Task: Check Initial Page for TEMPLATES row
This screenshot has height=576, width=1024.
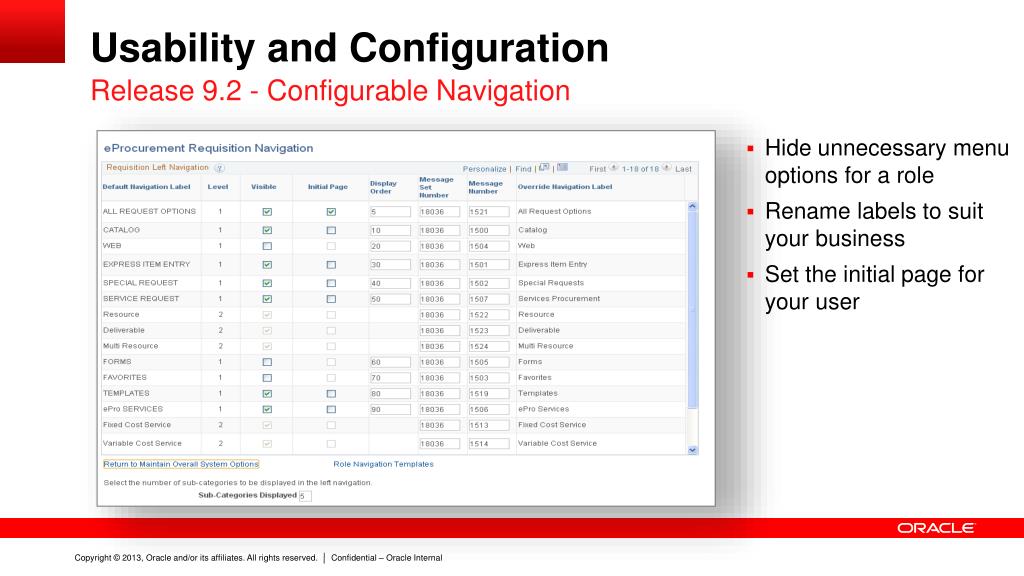Action: click(x=331, y=393)
